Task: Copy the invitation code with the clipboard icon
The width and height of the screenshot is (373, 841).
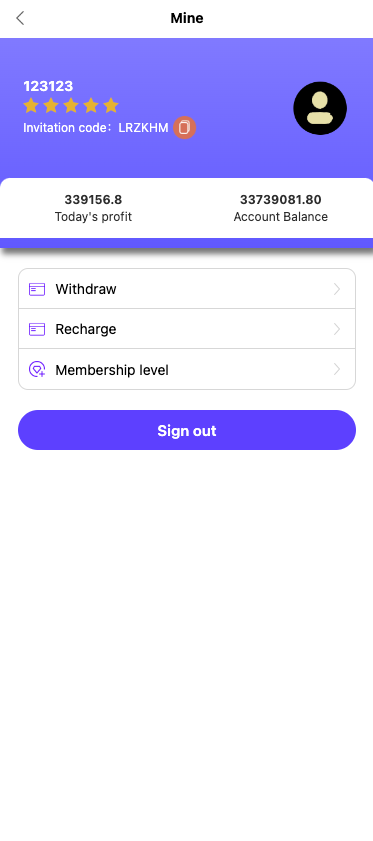Action: tap(185, 128)
